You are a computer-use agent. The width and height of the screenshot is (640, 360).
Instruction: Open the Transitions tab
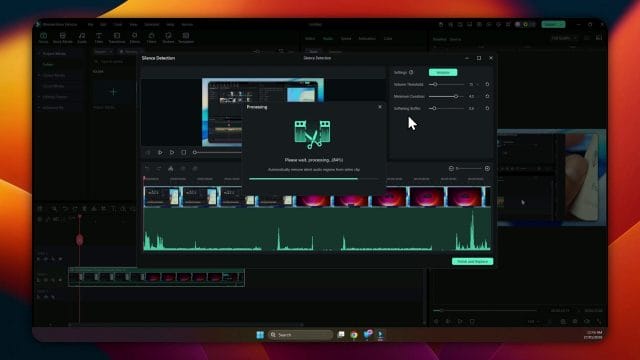[117, 38]
